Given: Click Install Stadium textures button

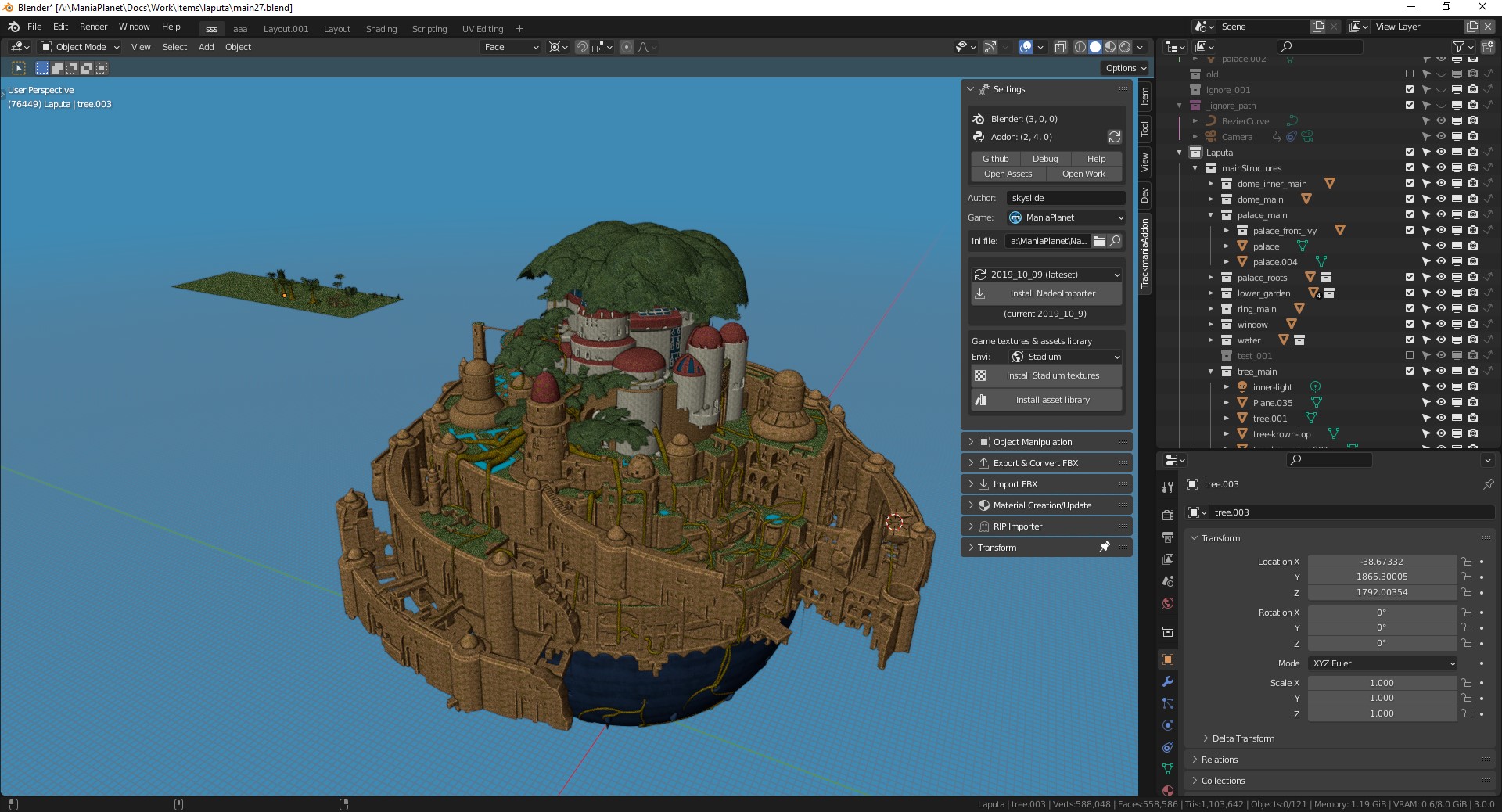Looking at the screenshot, I should 1047,375.
